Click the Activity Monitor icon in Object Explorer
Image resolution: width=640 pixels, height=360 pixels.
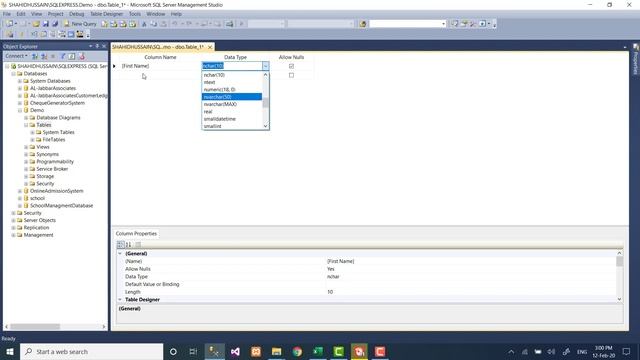[x=82, y=56]
